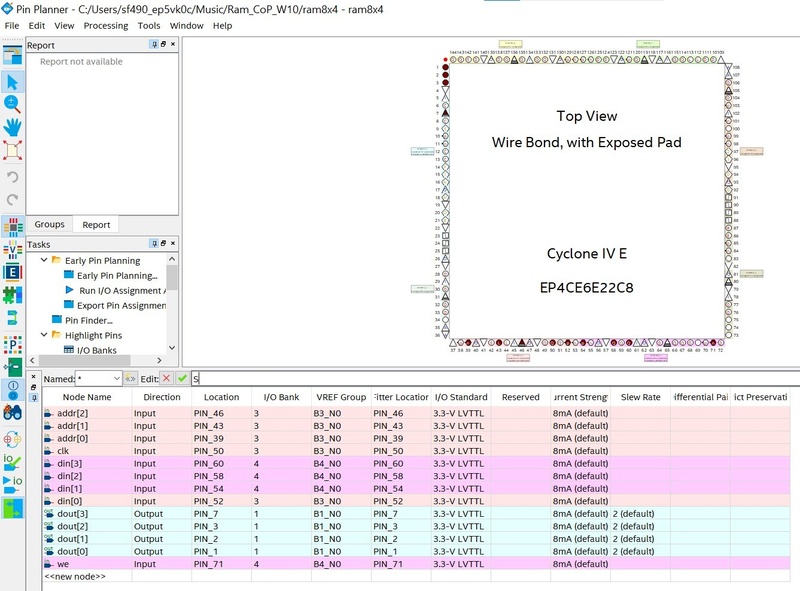
Task: Open the Pin Finder... task
Action: [x=89, y=320]
